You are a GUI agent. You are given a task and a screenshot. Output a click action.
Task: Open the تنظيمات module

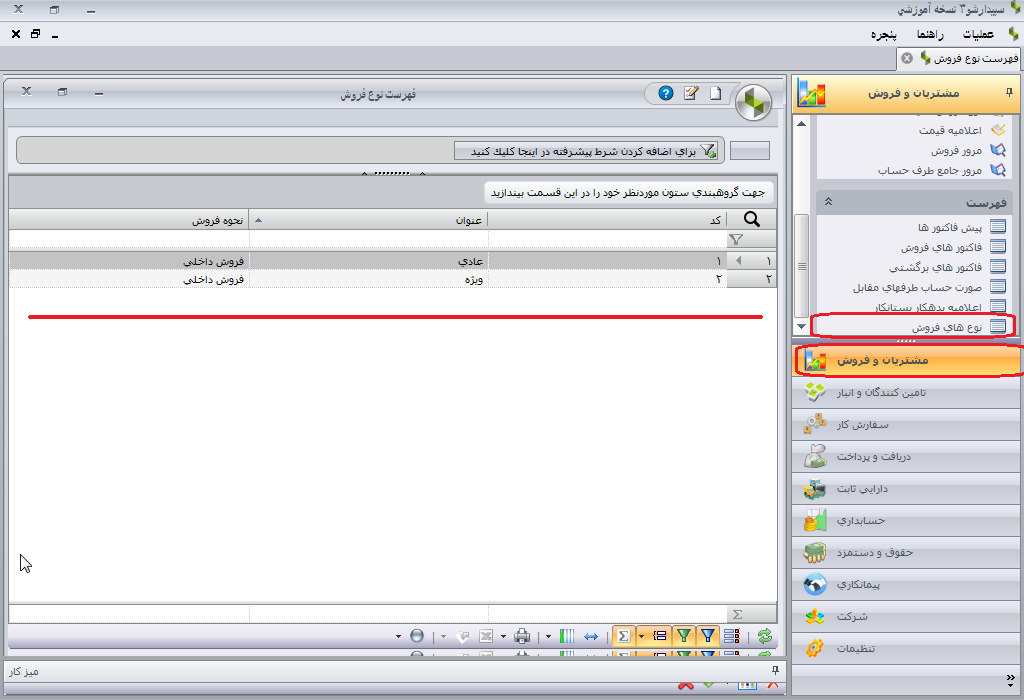[906, 648]
